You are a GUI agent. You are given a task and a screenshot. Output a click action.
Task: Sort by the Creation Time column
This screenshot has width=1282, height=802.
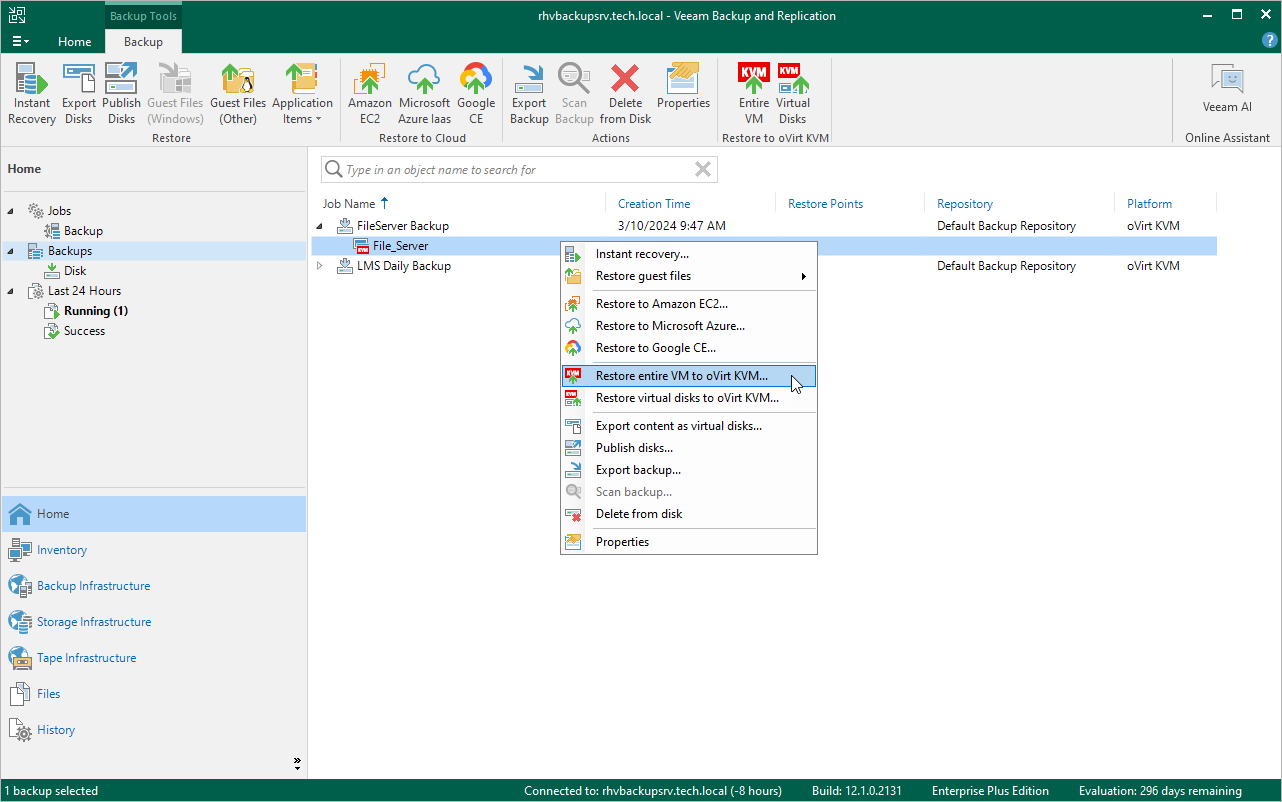coord(654,204)
